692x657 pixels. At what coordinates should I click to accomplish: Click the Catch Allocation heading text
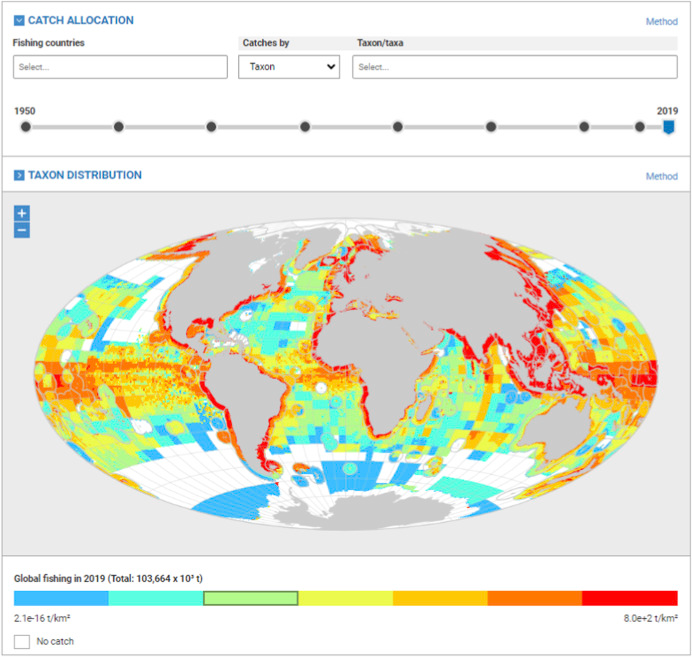[x=81, y=20]
